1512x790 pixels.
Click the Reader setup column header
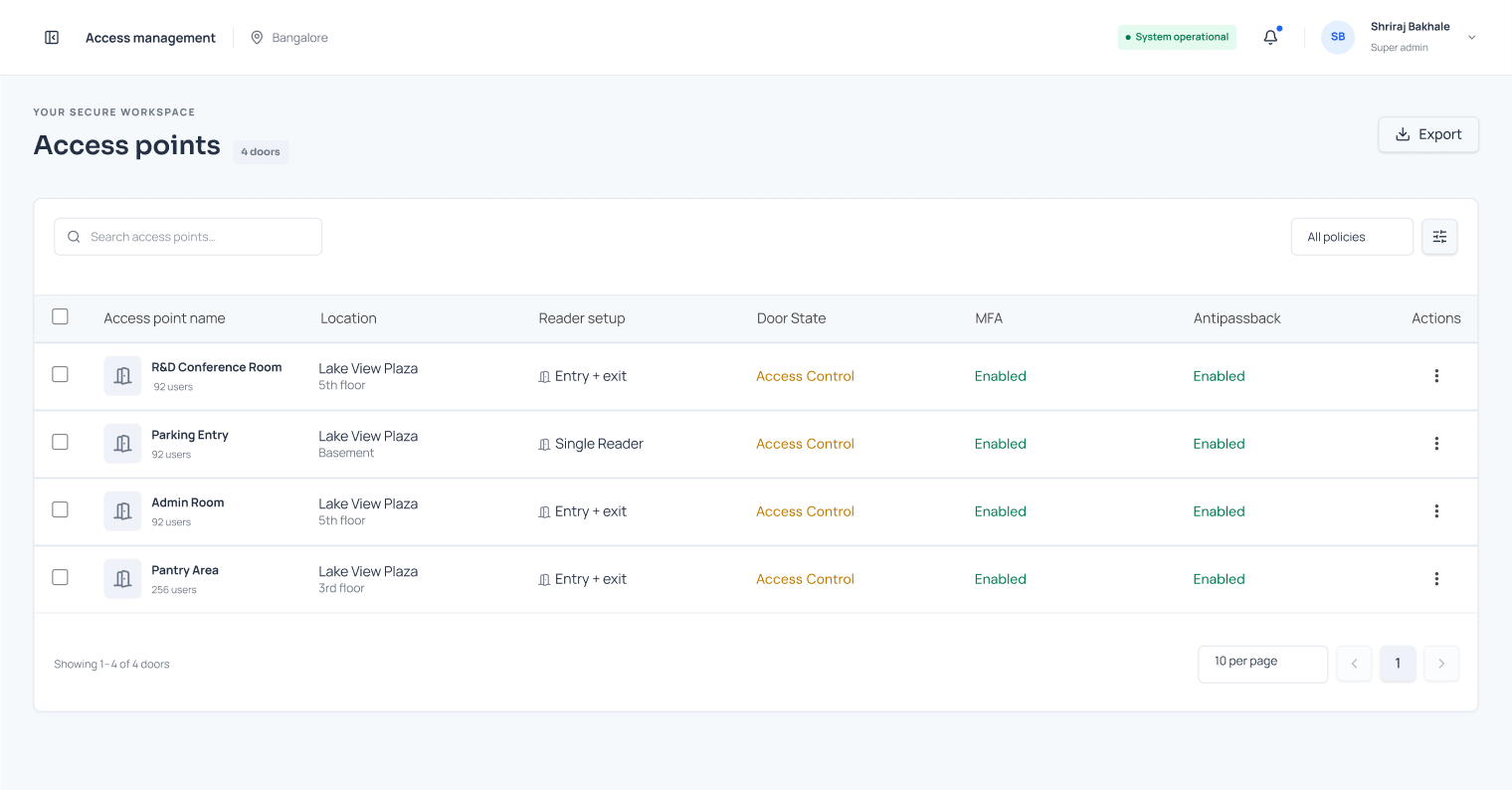tap(582, 318)
